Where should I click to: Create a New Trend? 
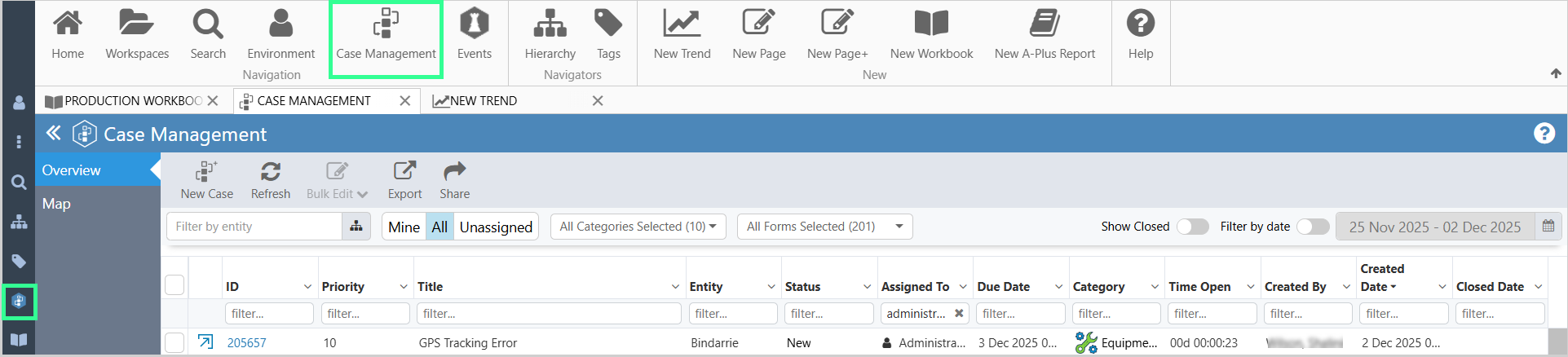[682, 33]
